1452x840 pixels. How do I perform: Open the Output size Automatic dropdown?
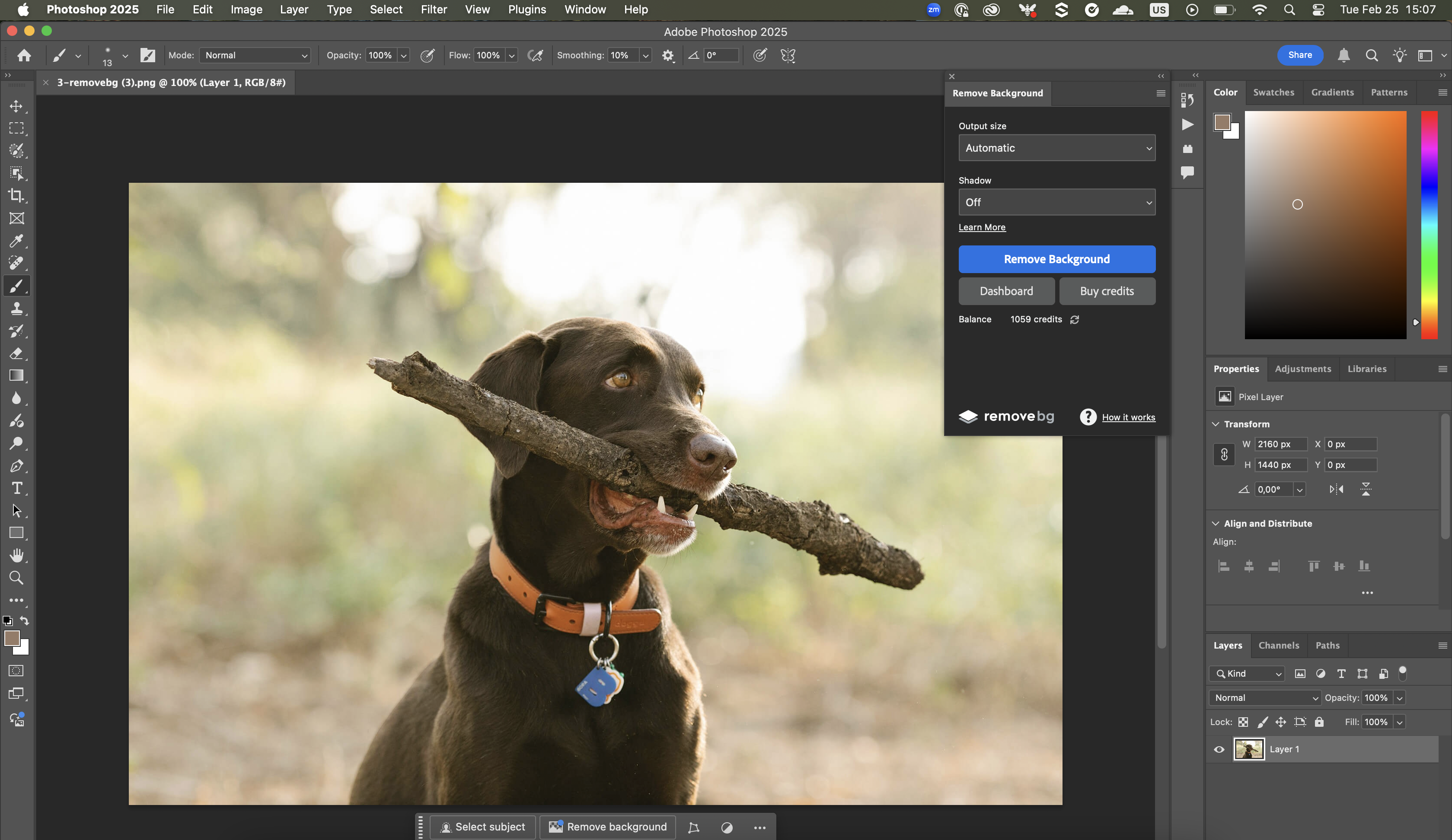pos(1057,148)
